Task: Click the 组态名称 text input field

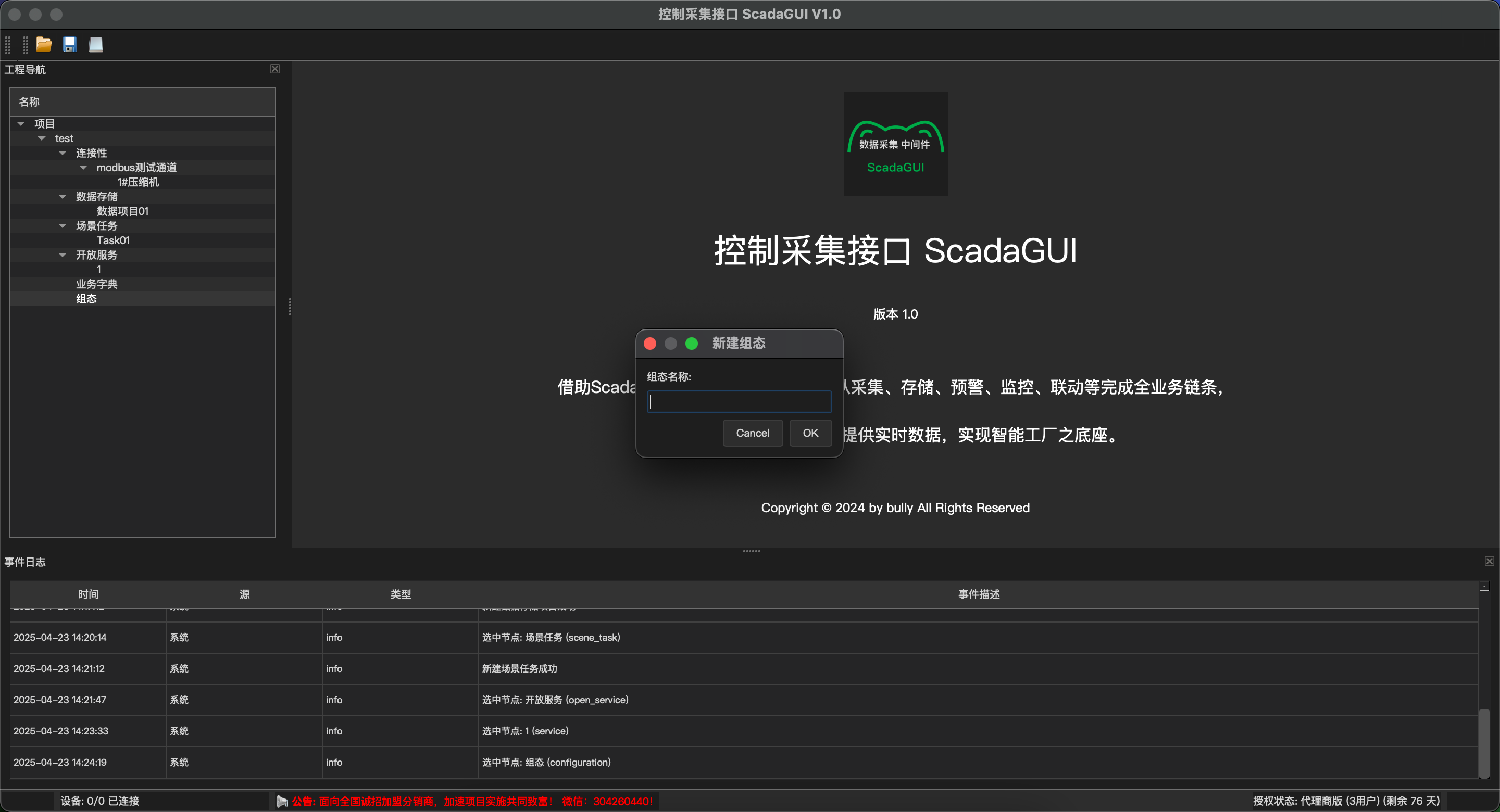Action: tap(739, 402)
